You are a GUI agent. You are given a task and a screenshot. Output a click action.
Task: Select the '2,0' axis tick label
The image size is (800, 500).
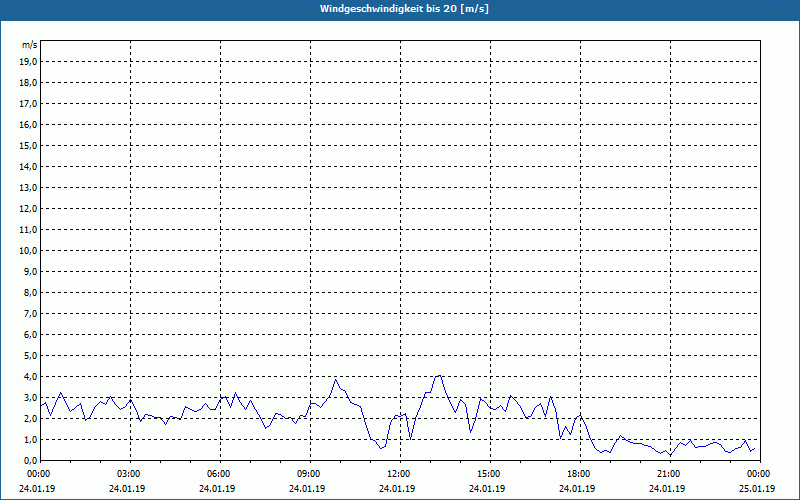pos(31,418)
